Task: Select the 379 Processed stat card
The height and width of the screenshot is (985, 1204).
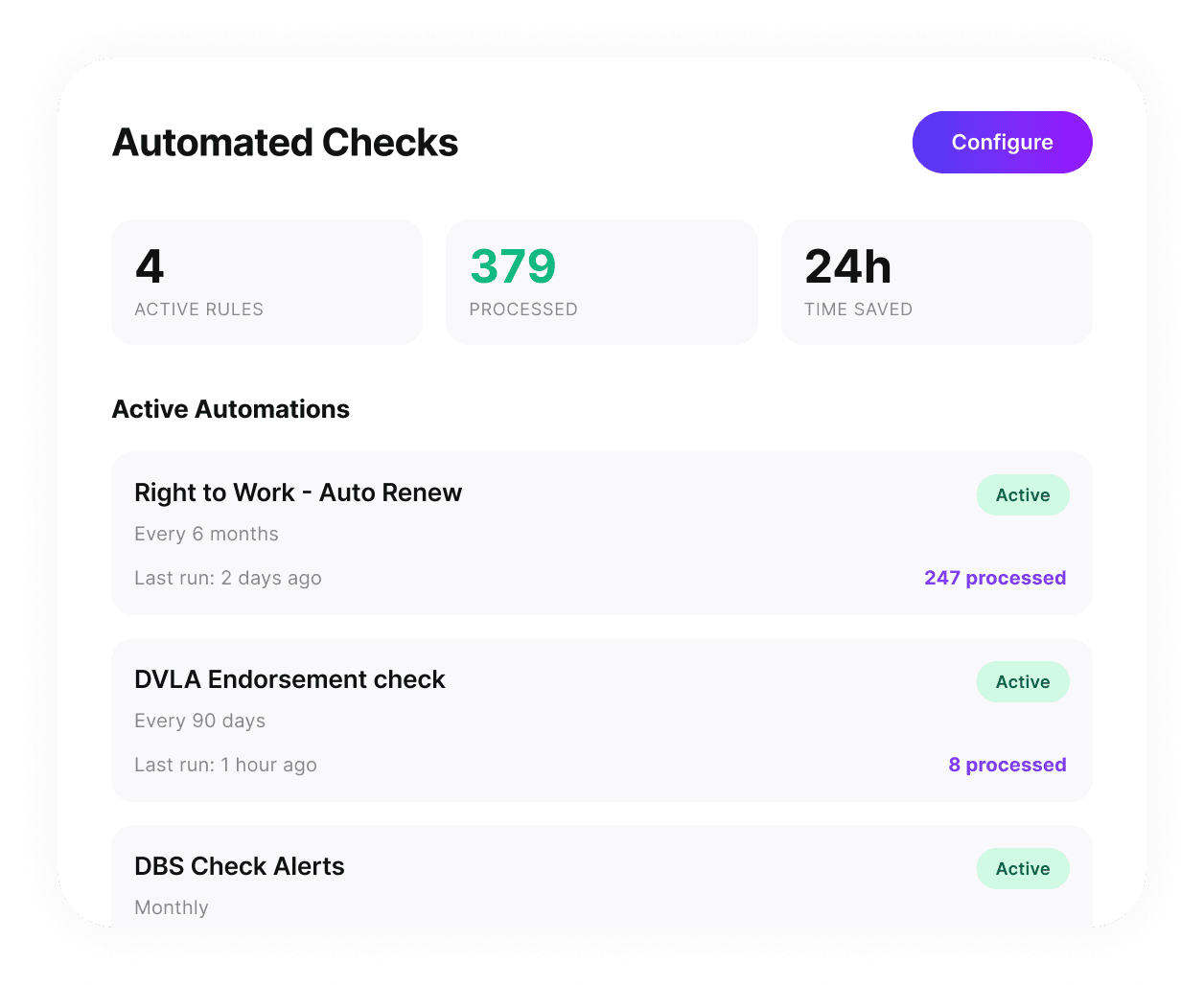Action: tap(601, 282)
